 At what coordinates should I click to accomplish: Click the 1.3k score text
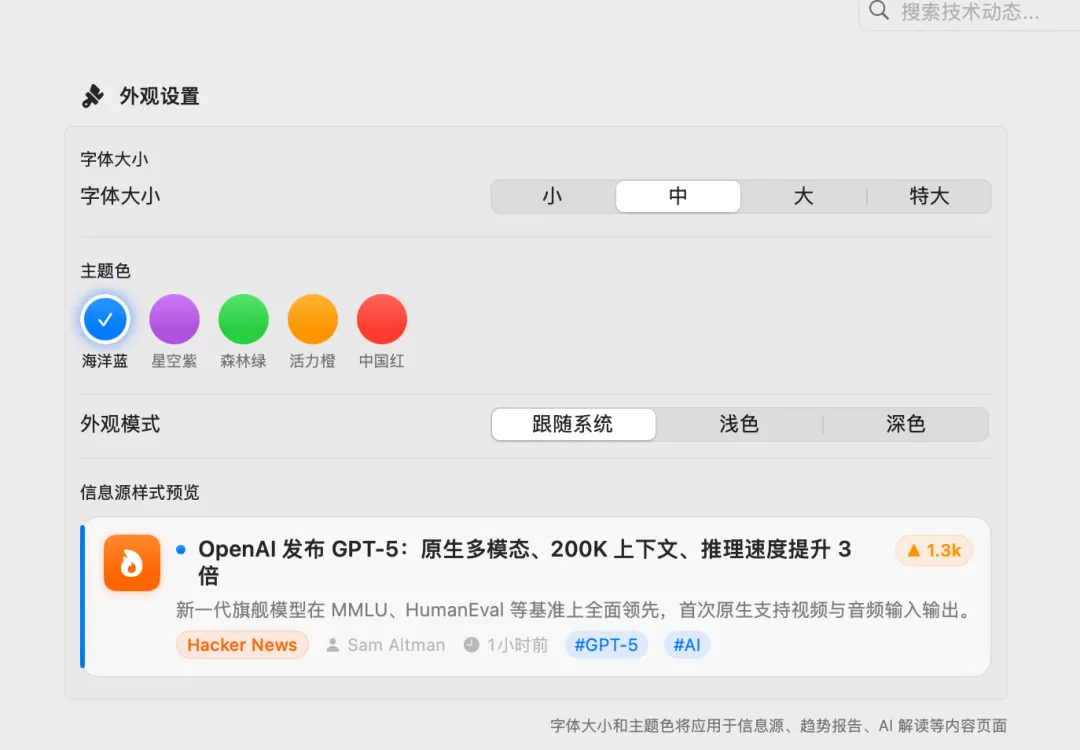(943, 550)
